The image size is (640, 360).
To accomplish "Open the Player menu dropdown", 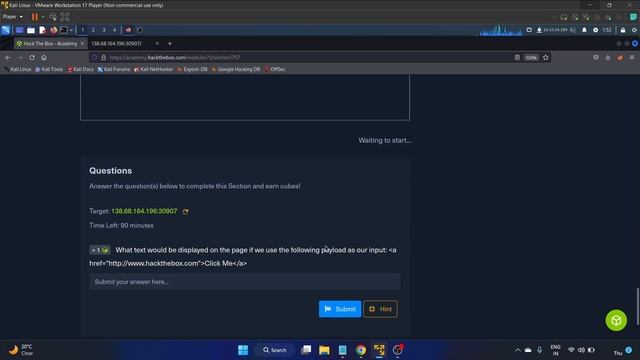I will 12,17.
